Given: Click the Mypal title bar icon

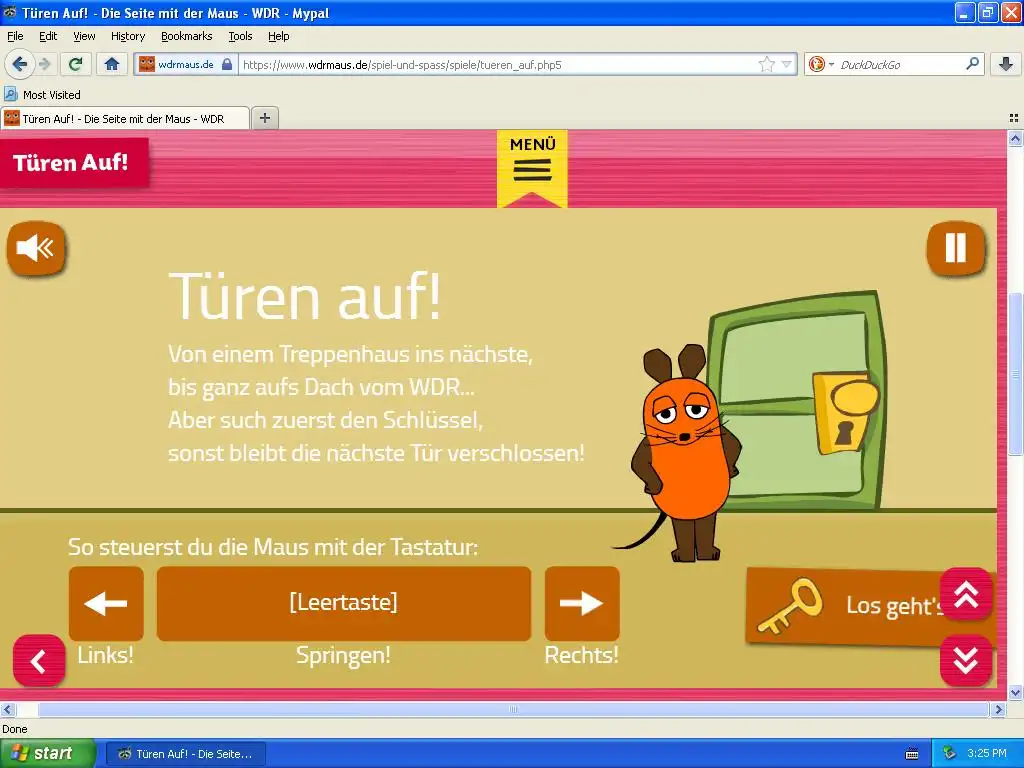Looking at the screenshot, I should click(x=10, y=12).
